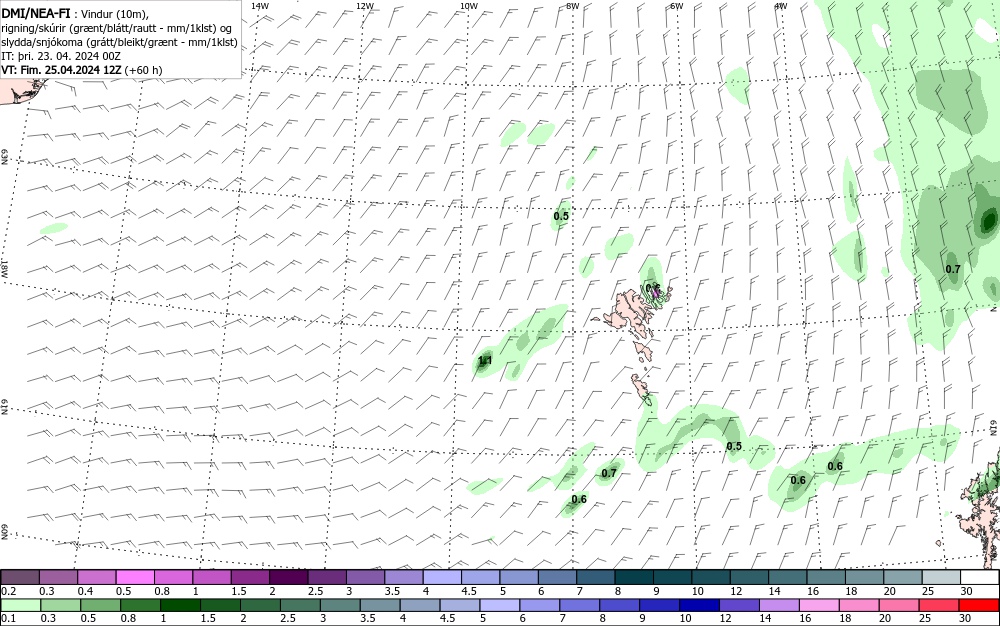Pick the medium green 0.5 swatch in lower legend
1000x626 pixels.
(x=100, y=605)
